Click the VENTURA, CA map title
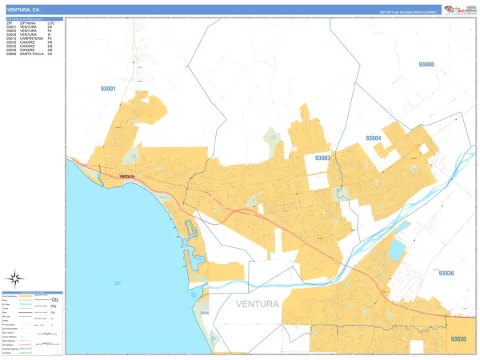 coord(23,10)
